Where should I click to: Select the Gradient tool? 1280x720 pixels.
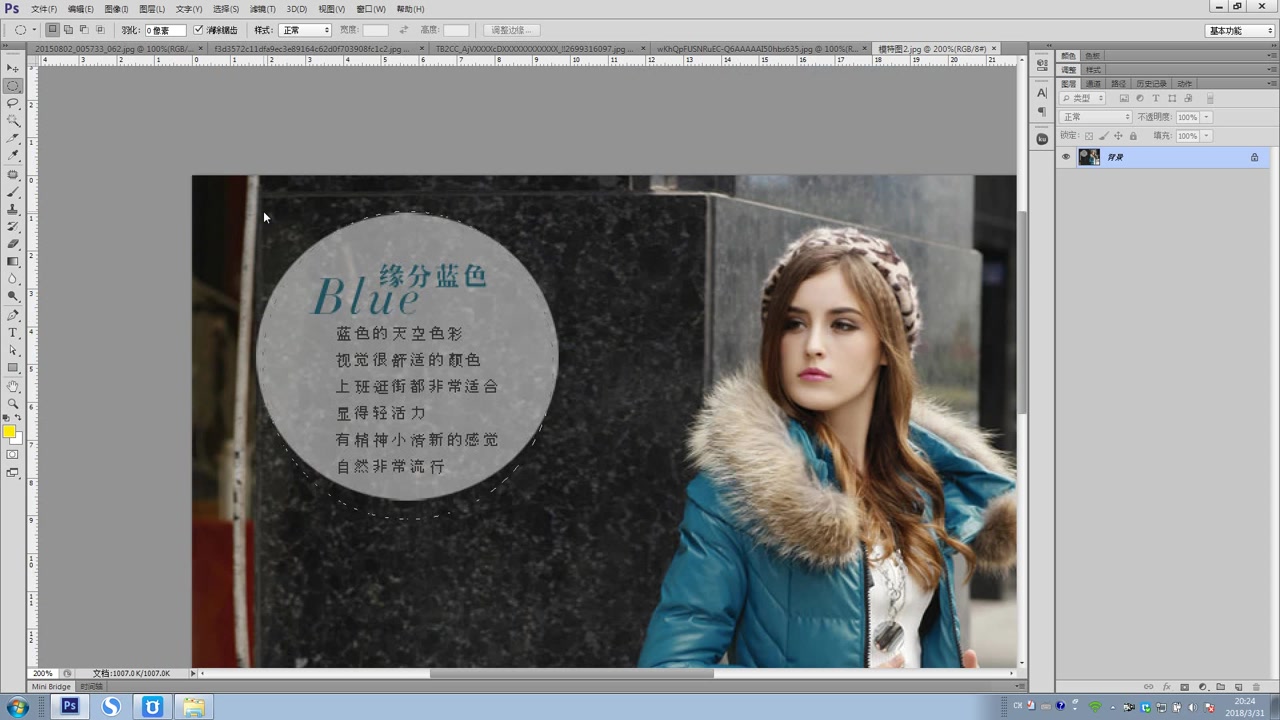(13, 262)
